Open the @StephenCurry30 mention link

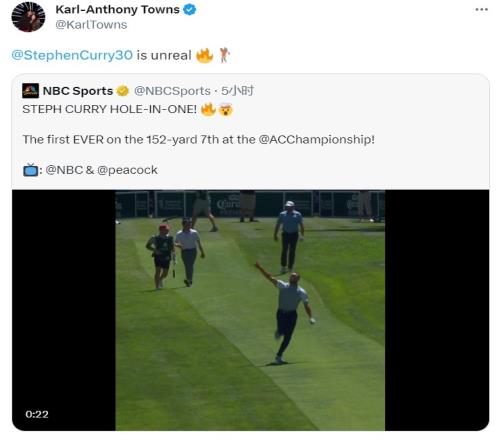pyautogui.click(x=72, y=55)
